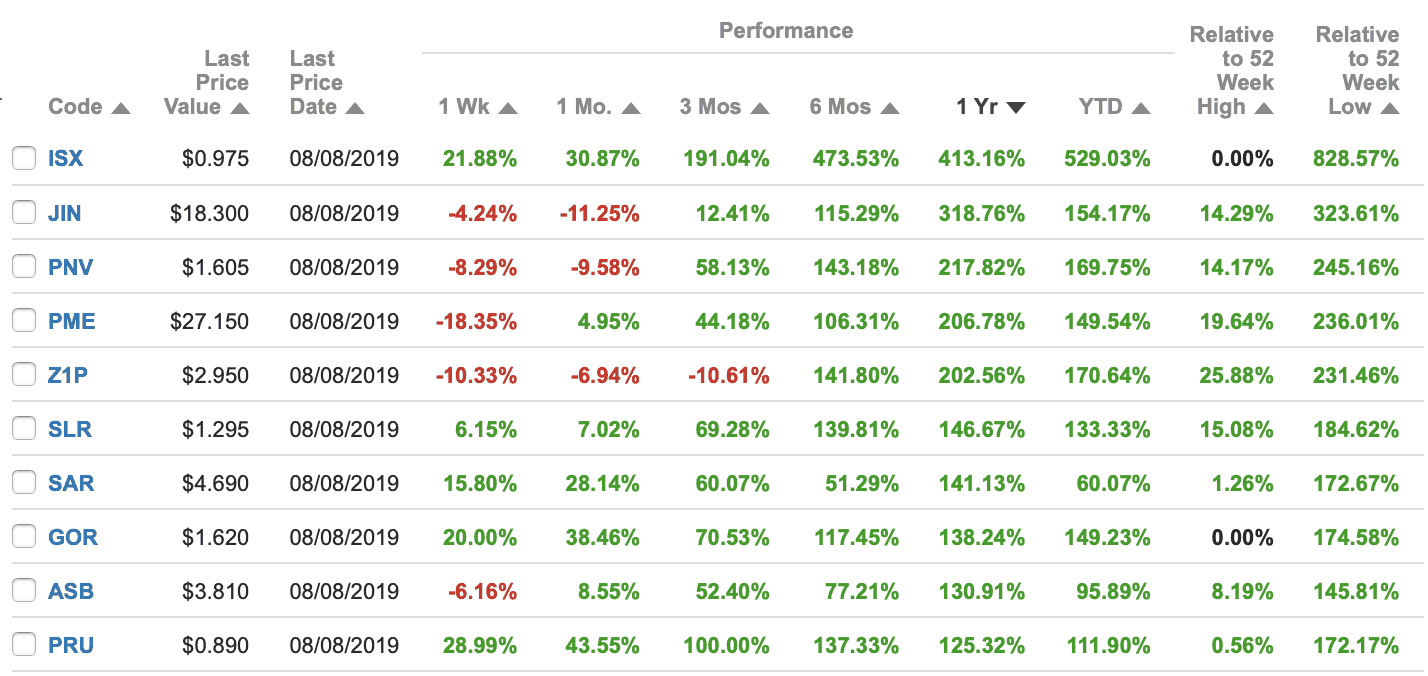Sort by Last Price Date arrow
This screenshot has width=1428, height=676.
[x=355, y=108]
